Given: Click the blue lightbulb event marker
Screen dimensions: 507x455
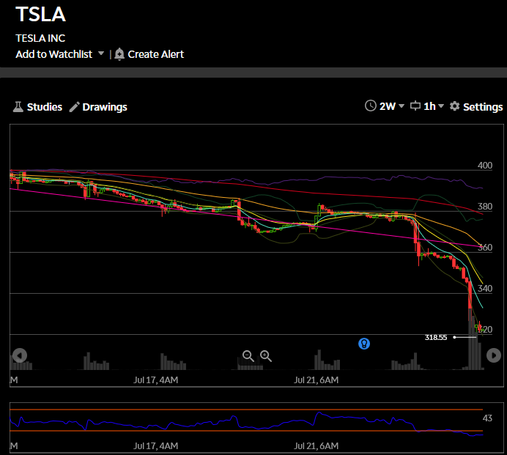Looking at the screenshot, I should (364, 343).
